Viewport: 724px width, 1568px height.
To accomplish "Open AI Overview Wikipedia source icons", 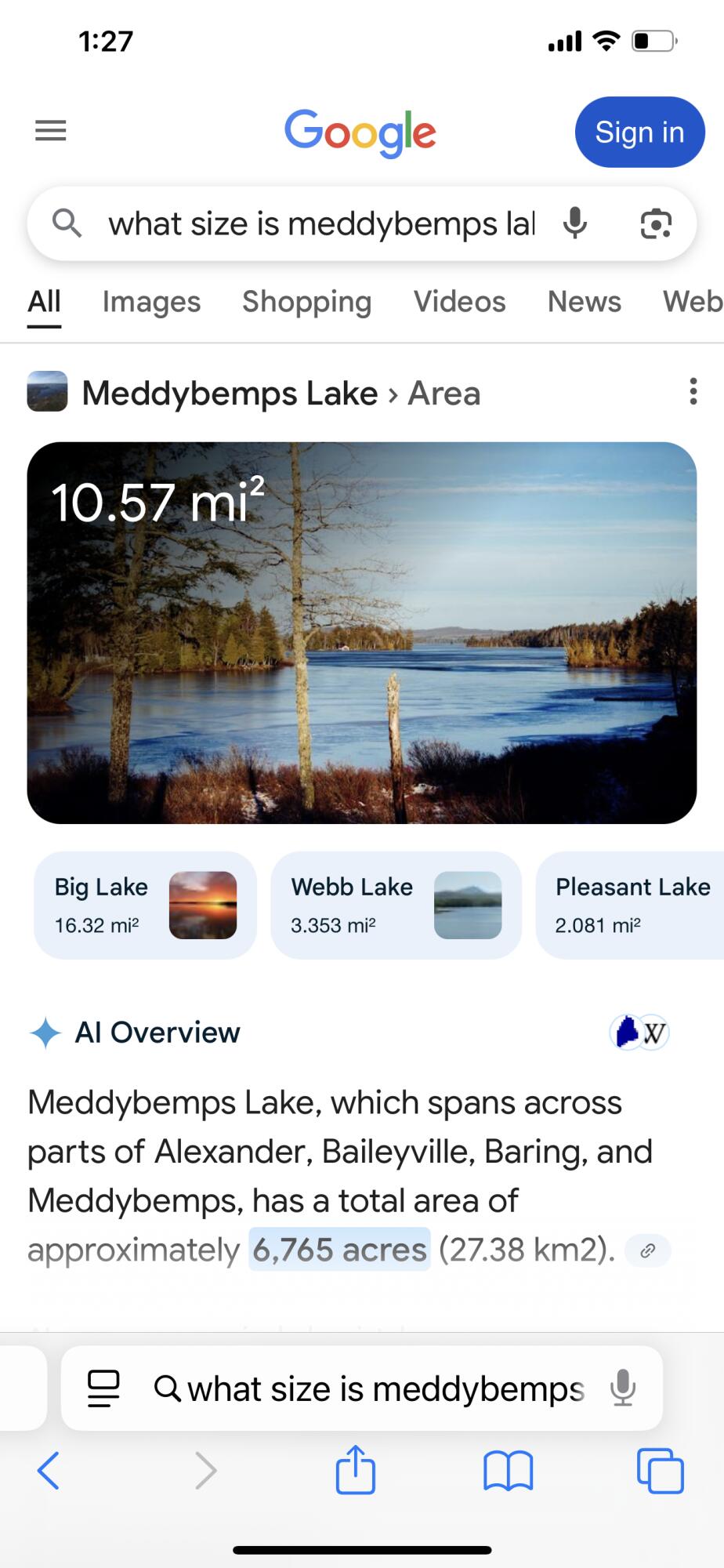I will 639,1033.
